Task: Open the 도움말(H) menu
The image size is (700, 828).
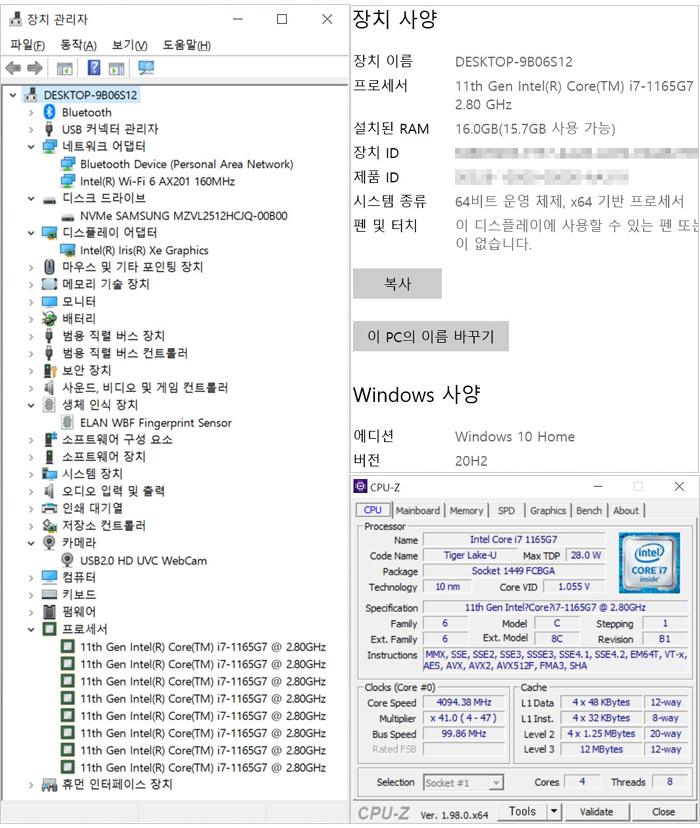Action: pos(186,45)
